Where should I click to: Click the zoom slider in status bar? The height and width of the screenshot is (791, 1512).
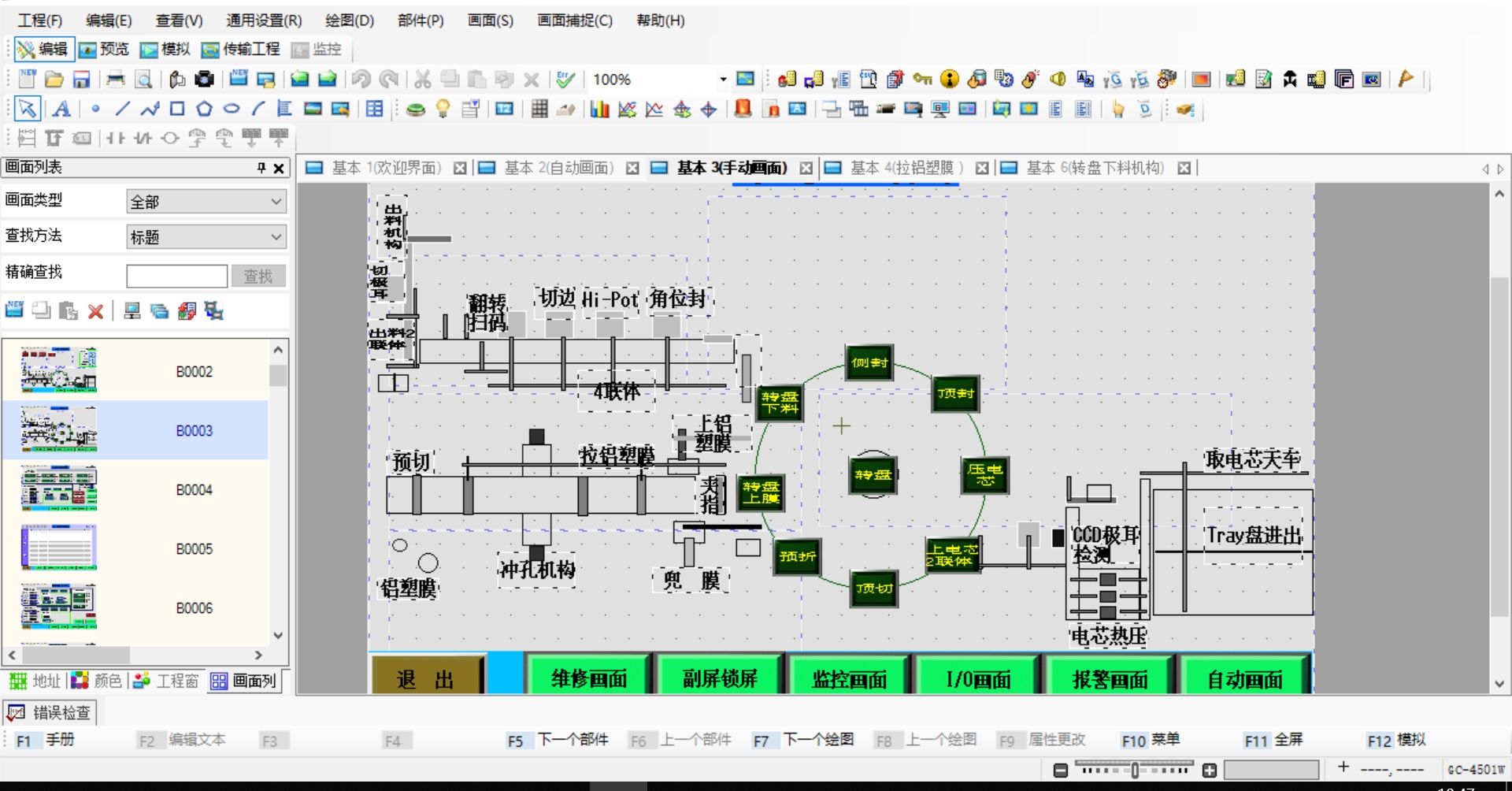point(1135,770)
